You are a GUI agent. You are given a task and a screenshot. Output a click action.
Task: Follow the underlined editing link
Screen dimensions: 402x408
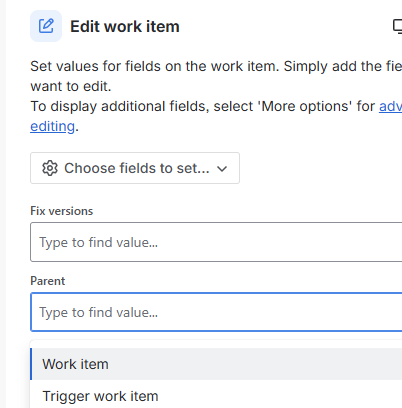(52, 126)
